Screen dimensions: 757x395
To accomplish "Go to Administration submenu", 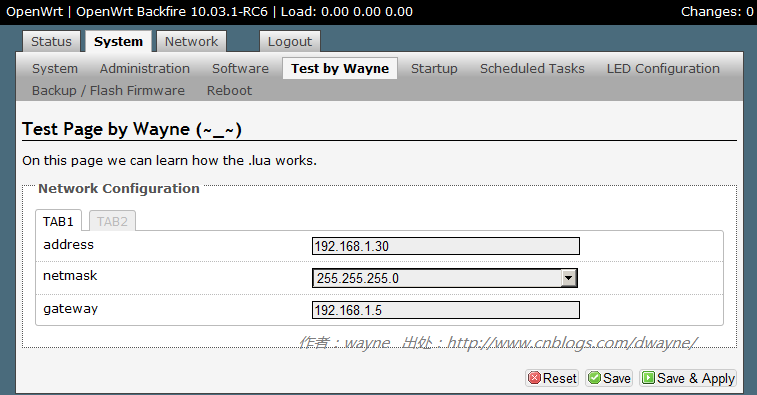I will (x=145, y=69).
